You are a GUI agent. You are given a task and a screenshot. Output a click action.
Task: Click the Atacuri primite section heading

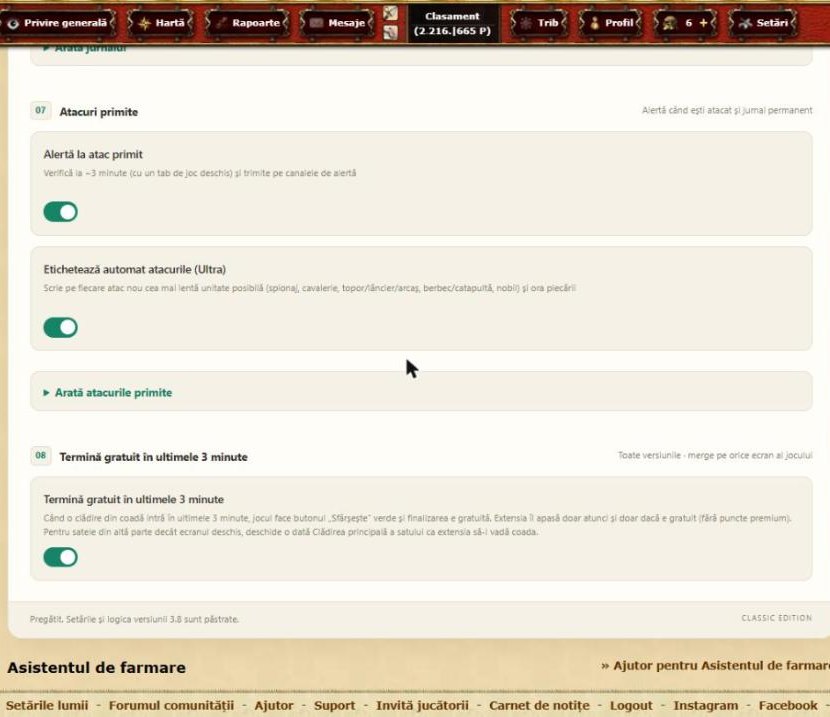click(98, 112)
